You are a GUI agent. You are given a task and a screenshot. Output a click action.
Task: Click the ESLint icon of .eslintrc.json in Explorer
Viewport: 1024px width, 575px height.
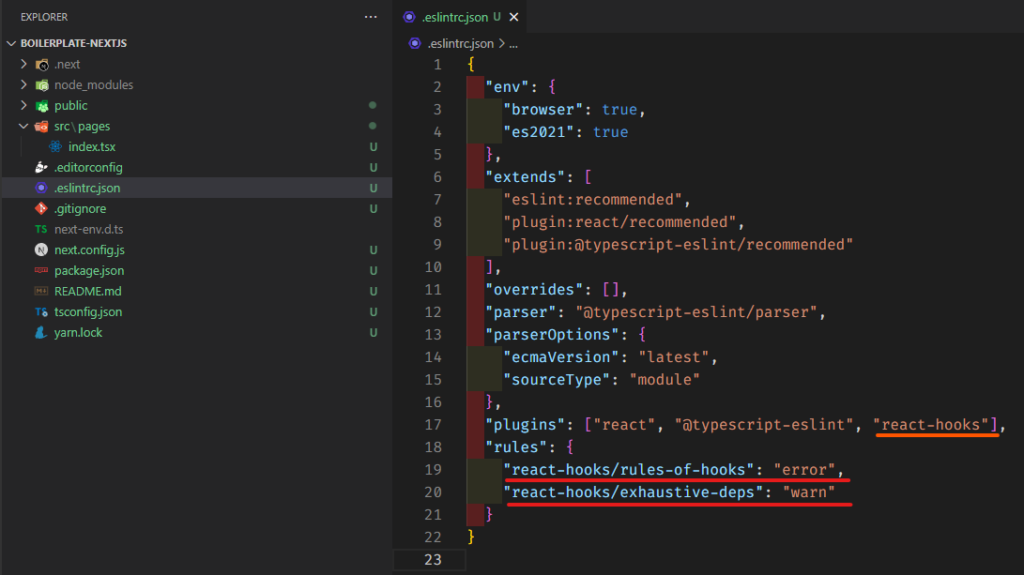tap(41, 188)
